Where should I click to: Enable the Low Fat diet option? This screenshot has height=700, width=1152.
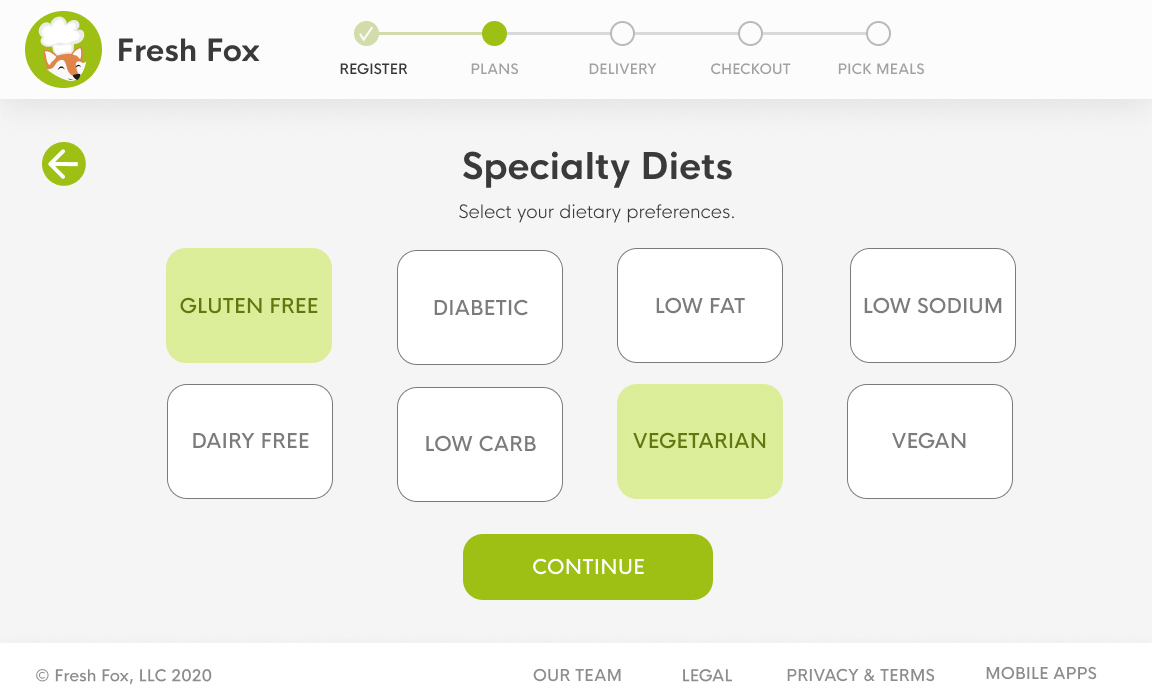pos(700,305)
